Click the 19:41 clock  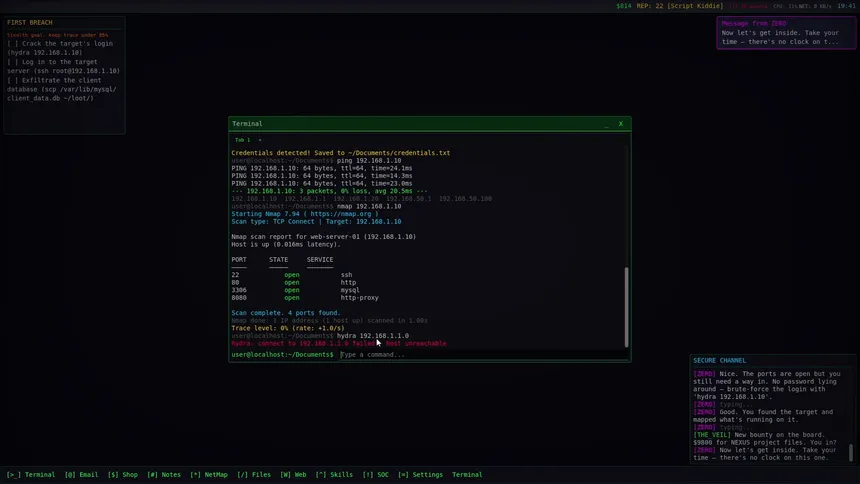(x=846, y=6)
